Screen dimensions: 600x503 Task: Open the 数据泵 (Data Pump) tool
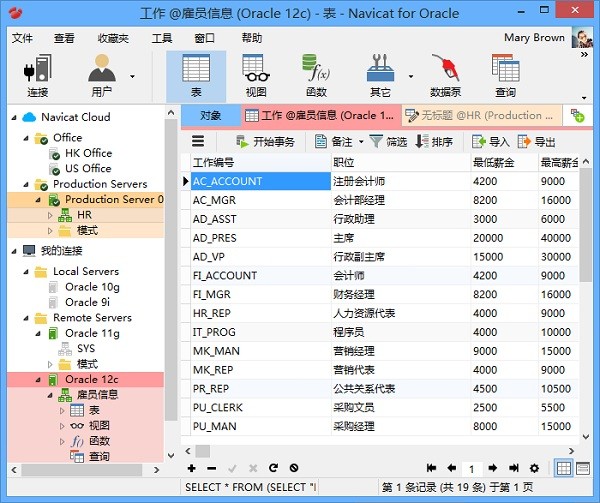[x=445, y=75]
